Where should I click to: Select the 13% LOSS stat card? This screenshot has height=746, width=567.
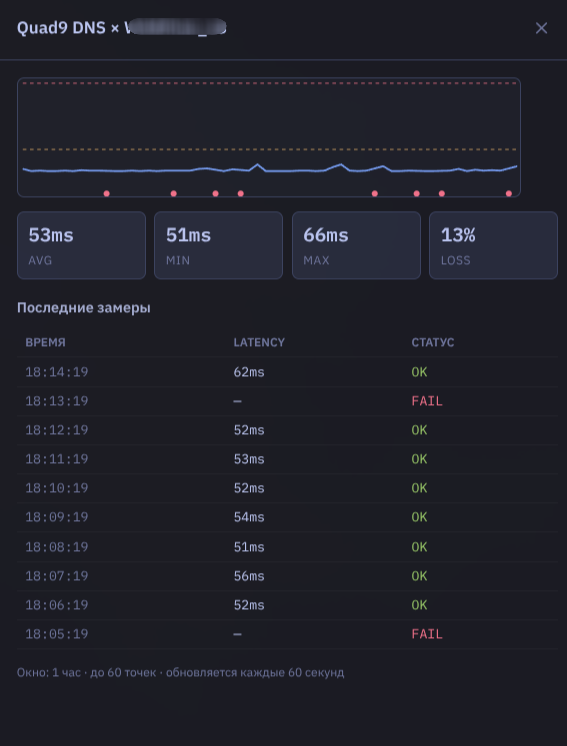[x=493, y=245]
